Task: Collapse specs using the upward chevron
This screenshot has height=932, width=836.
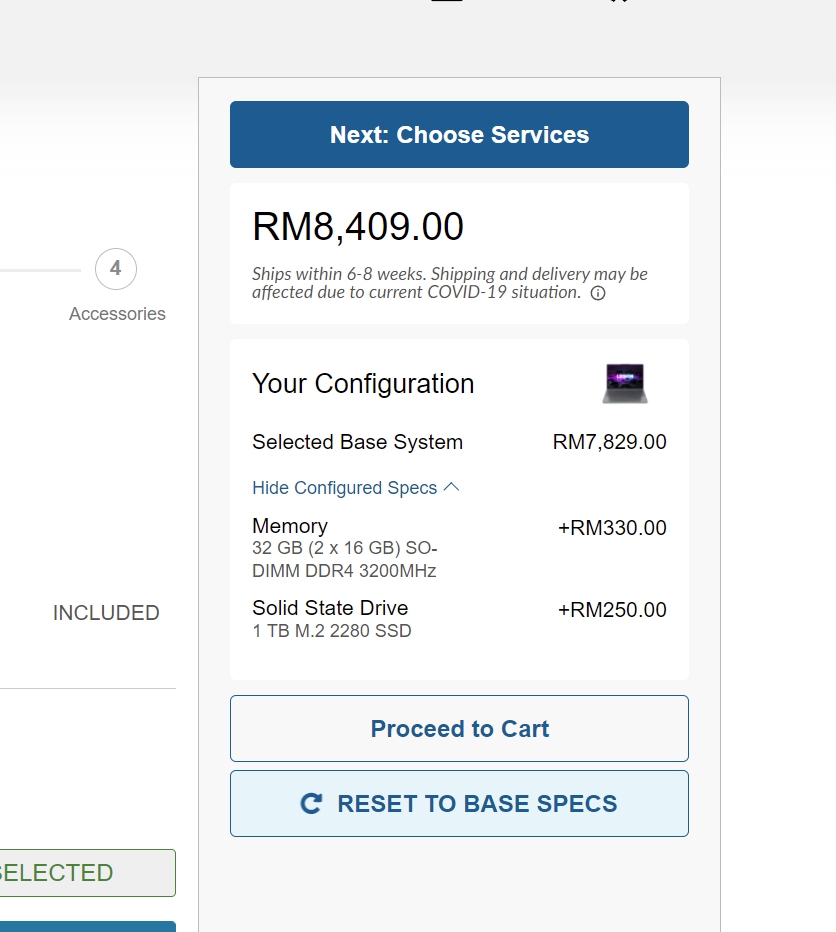Action: coord(451,487)
